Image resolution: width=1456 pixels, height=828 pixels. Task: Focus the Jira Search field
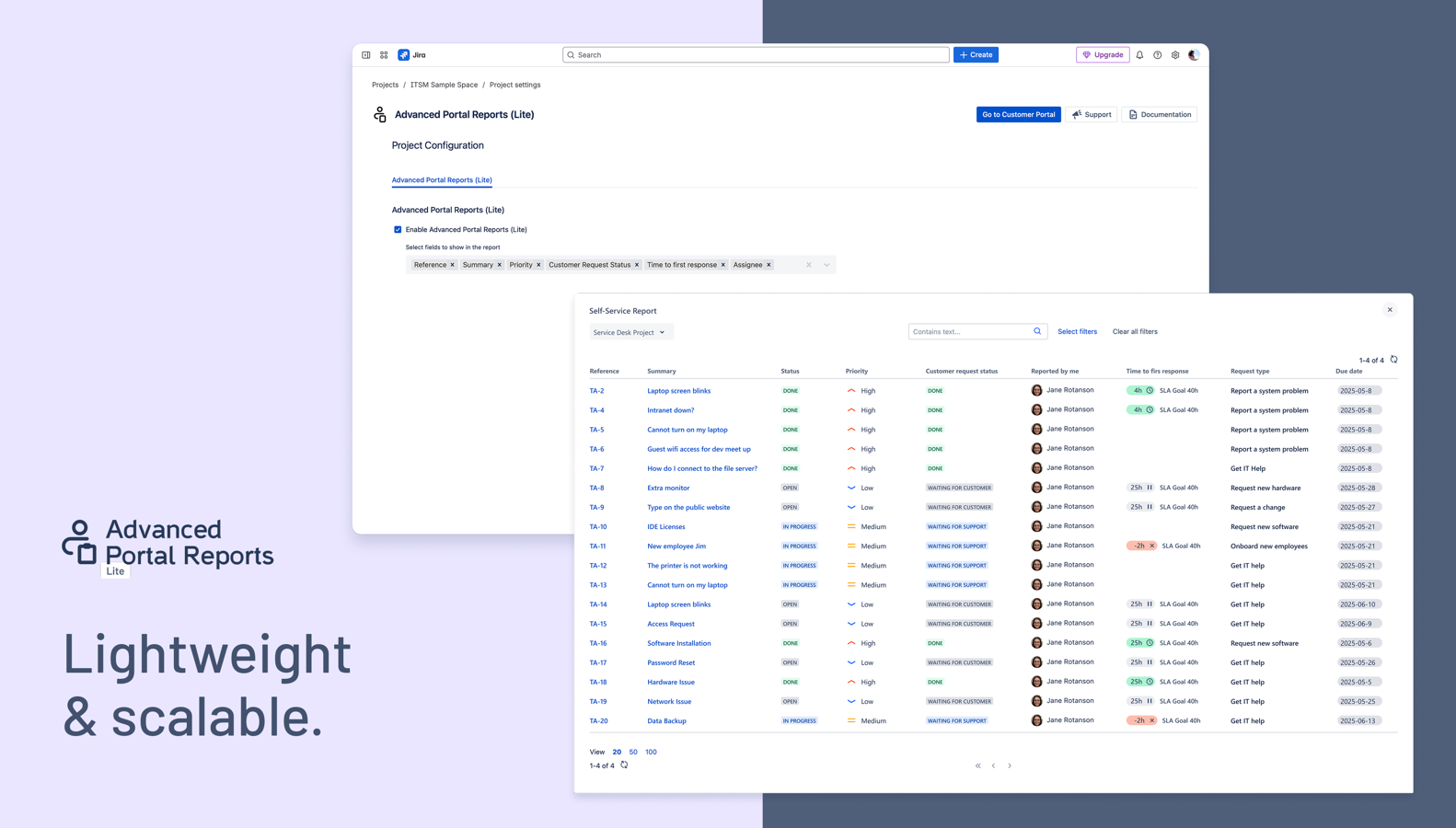click(756, 55)
